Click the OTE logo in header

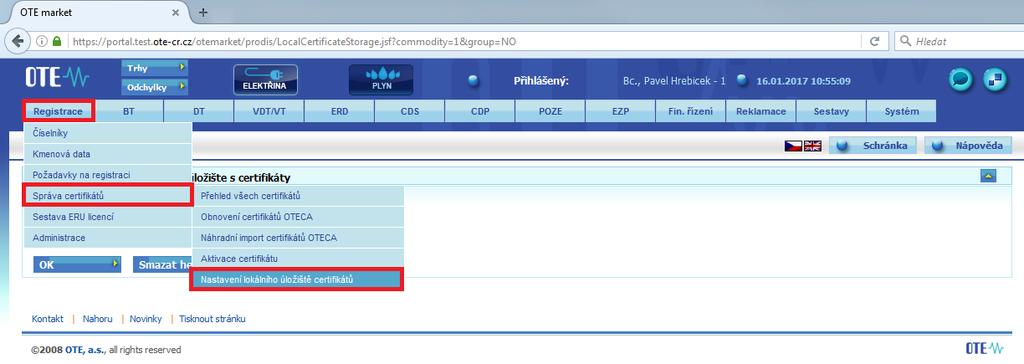[57, 79]
